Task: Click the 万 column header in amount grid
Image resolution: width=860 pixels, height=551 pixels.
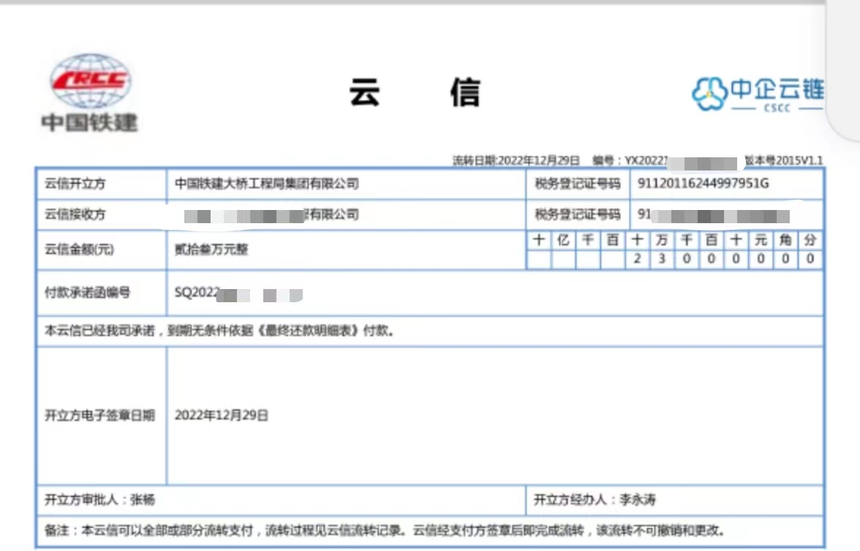Action: (661, 240)
